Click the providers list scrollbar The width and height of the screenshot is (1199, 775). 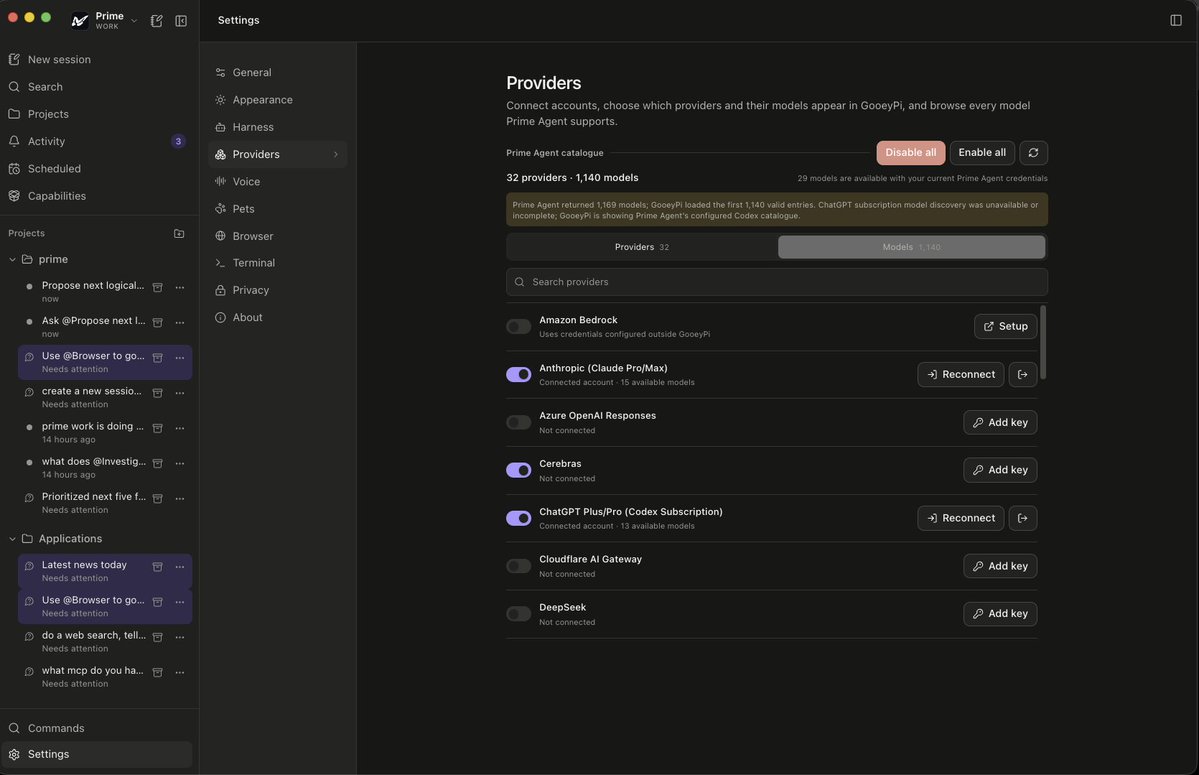coord(1043,342)
